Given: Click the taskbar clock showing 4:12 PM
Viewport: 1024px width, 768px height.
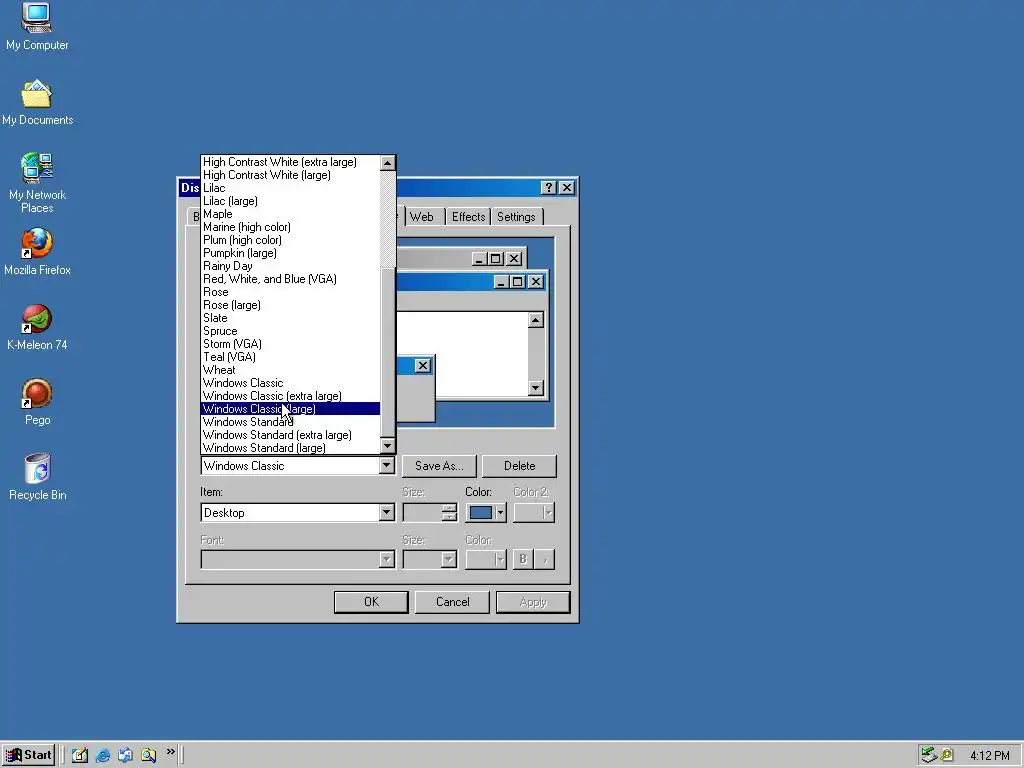Looking at the screenshot, I should (989, 756).
